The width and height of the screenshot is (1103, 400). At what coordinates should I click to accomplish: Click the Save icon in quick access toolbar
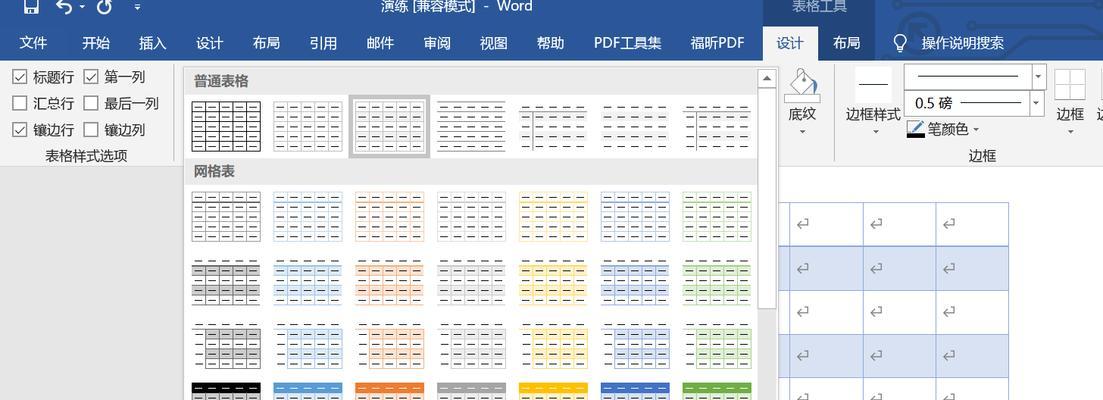[x=30, y=6]
